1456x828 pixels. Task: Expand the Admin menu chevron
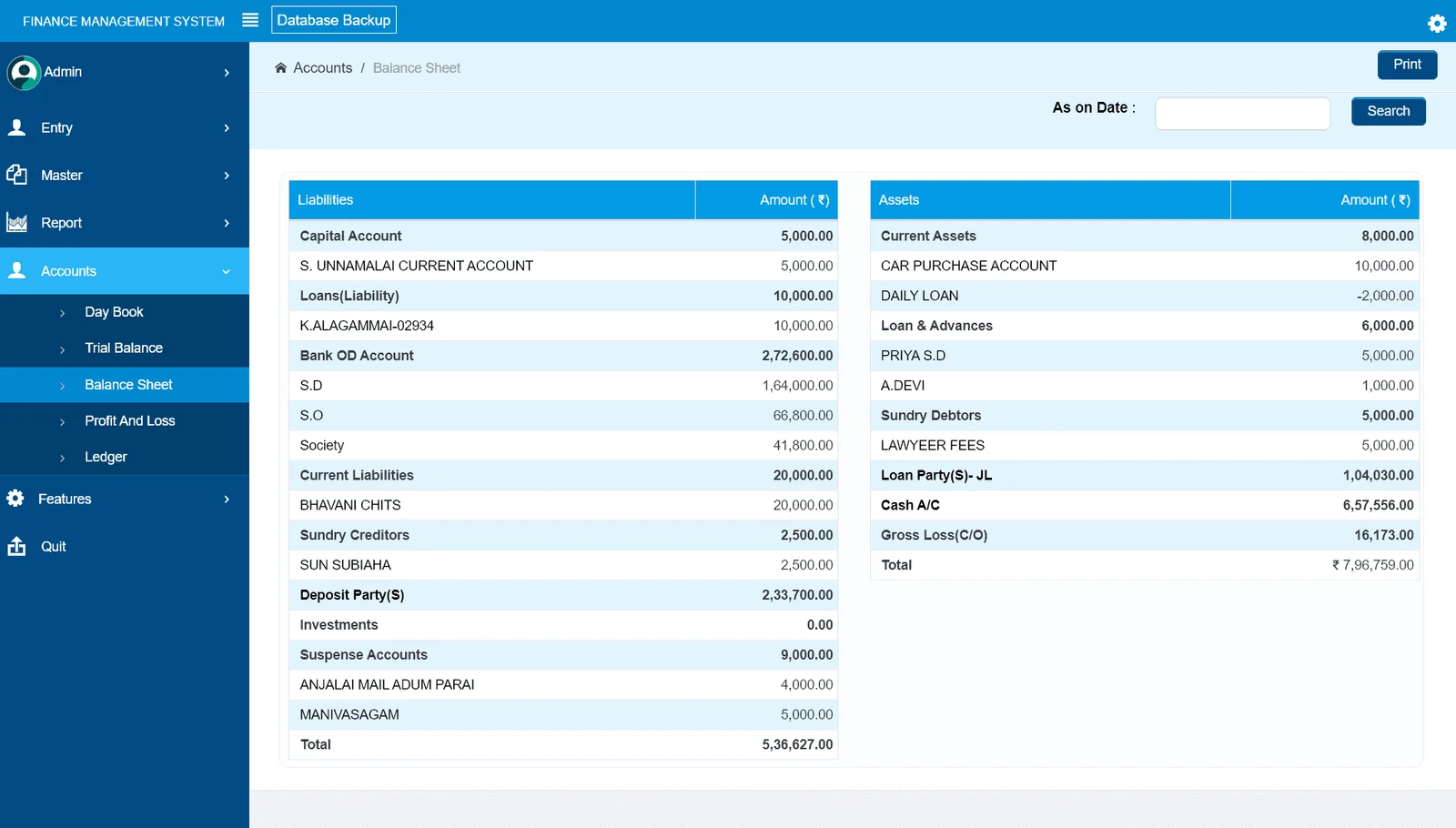pos(227,73)
